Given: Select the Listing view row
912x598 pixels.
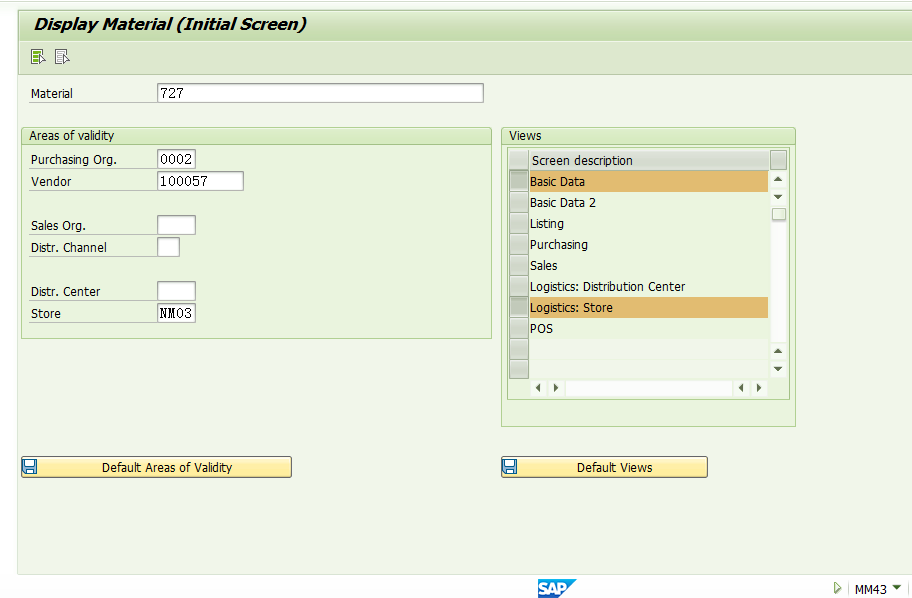Looking at the screenshot, I should pos(649,223).
